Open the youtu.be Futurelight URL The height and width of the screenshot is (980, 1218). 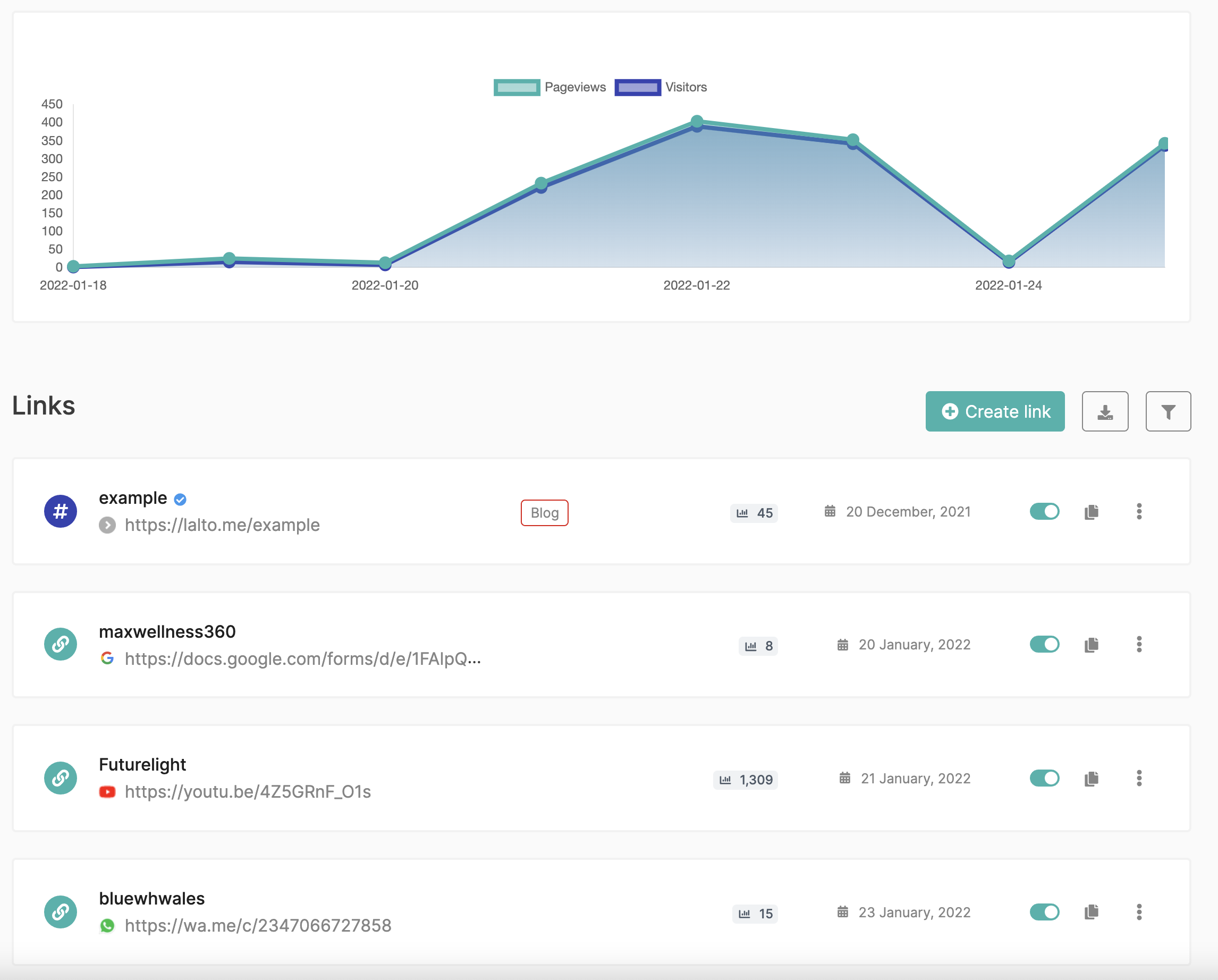(248, 792)
